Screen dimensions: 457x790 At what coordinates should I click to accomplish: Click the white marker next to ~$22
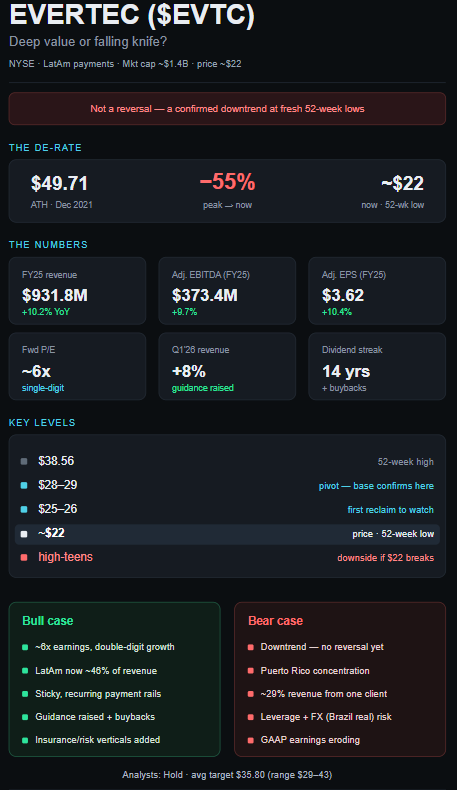coord(24,534)
